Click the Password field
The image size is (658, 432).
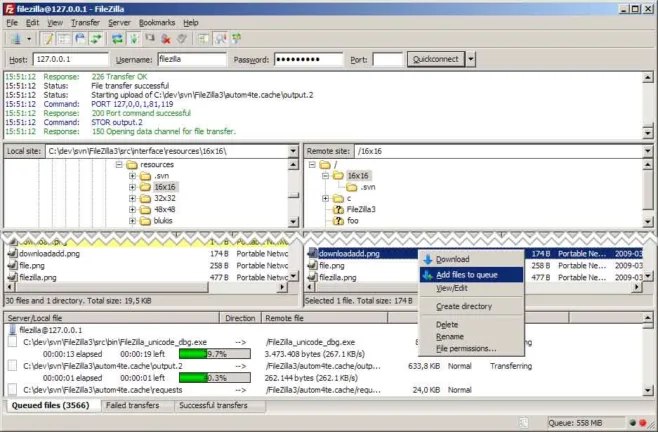tap(308, 59)
